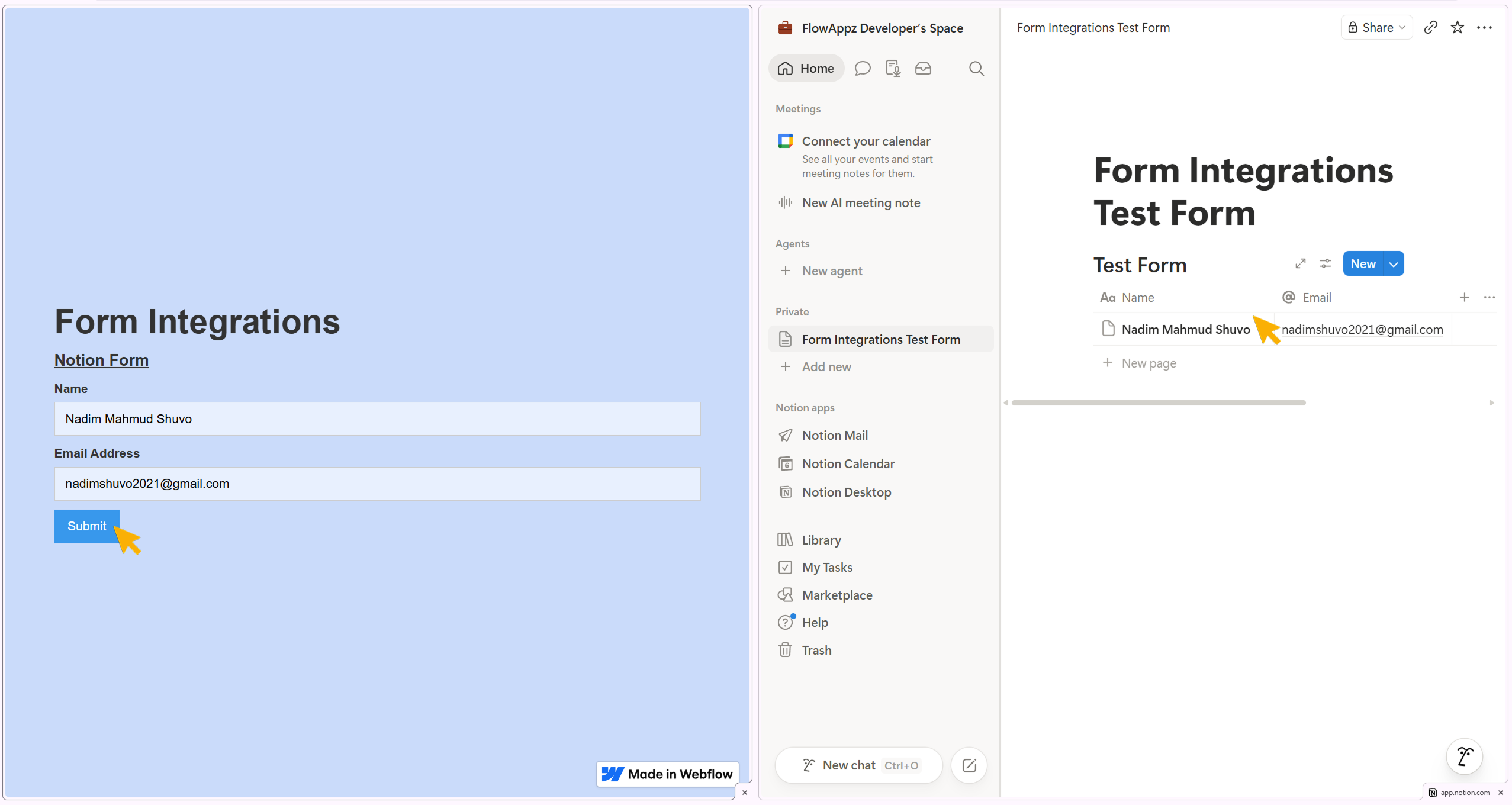1512x805 pixels.
Task: Click the Email column header
Action: tap(1307, 298)
